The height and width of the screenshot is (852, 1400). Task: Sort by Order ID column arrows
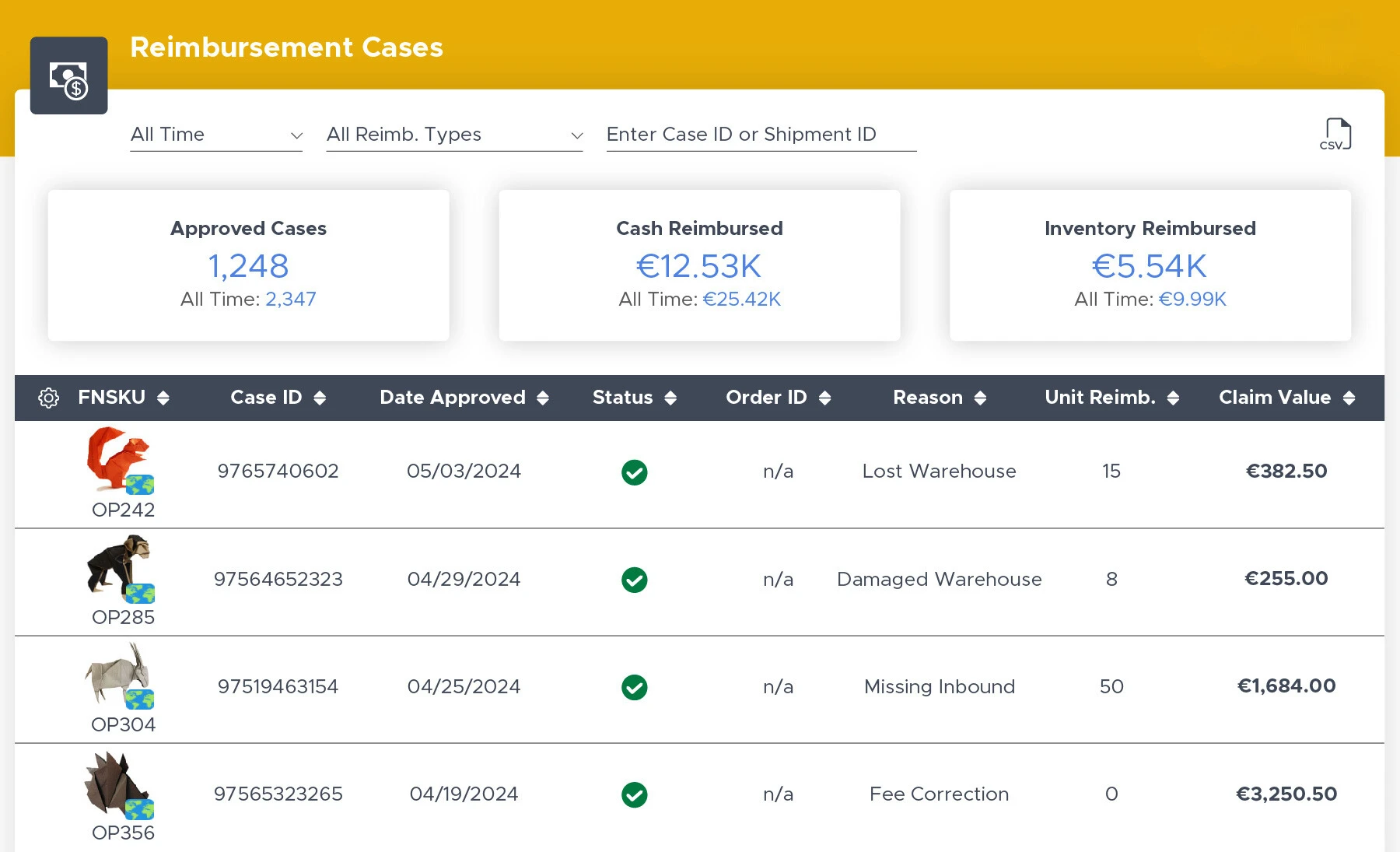click(825, 398)
